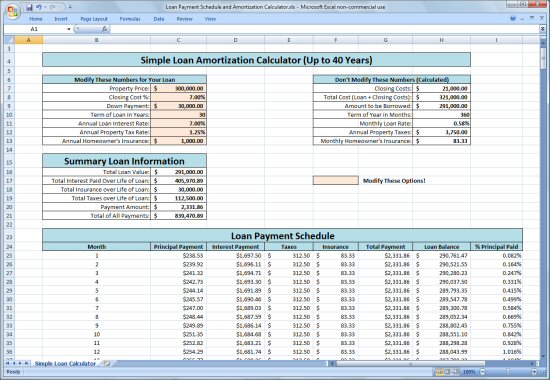Open the Undo history dropdown arrow

[45, 7]
